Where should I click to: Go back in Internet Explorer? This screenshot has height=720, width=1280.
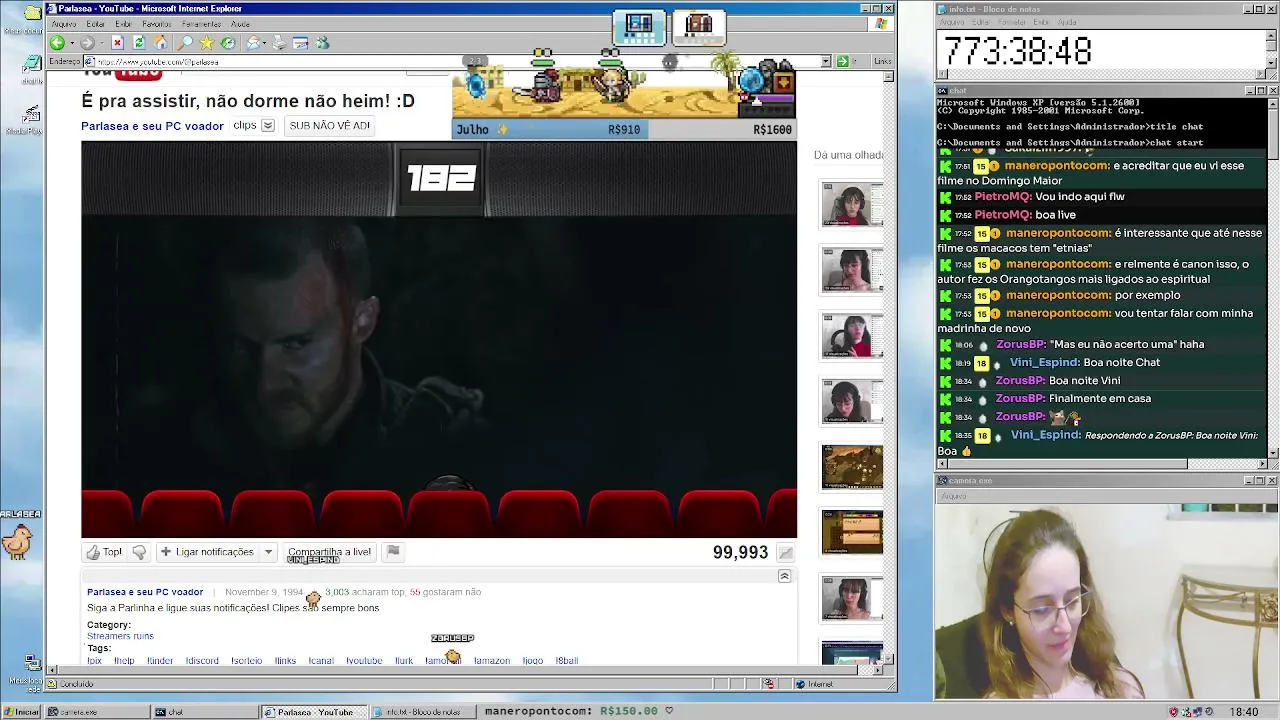click(57, 43)
